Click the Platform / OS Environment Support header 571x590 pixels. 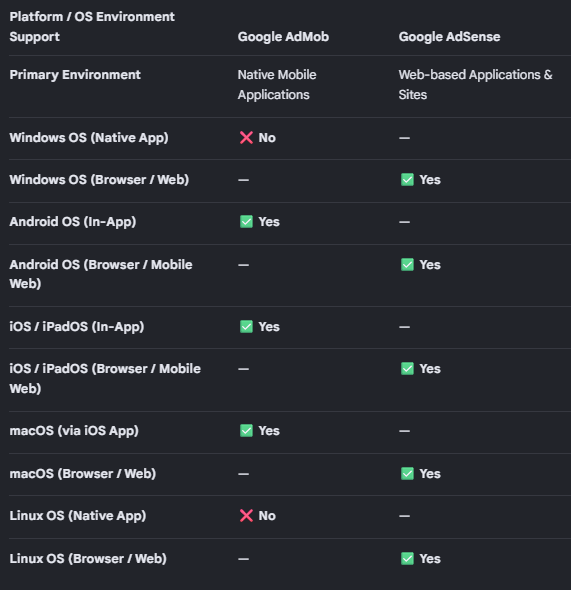pos(92,27)
